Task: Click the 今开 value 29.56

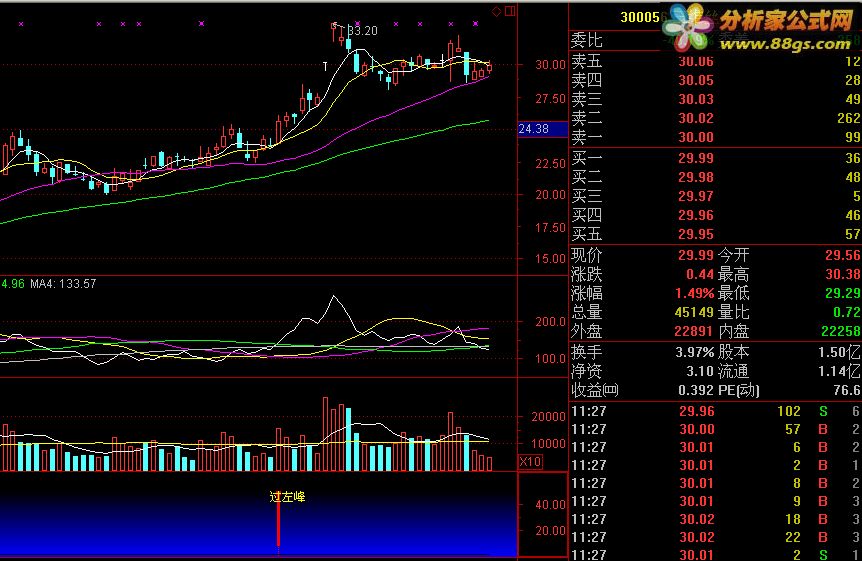Action: tap(842, 255)
